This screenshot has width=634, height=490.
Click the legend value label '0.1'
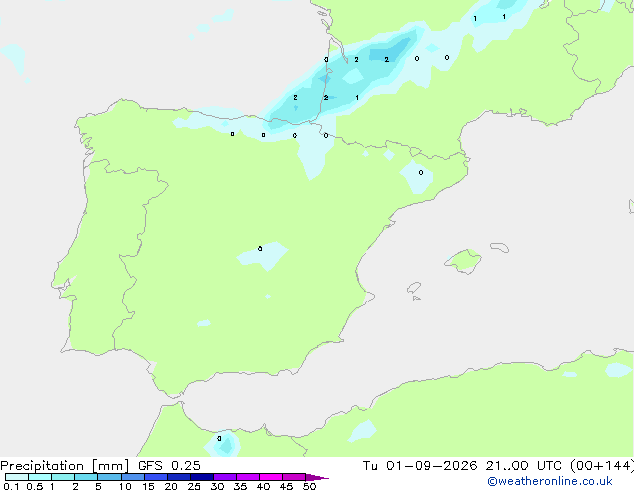click(11, 486)
